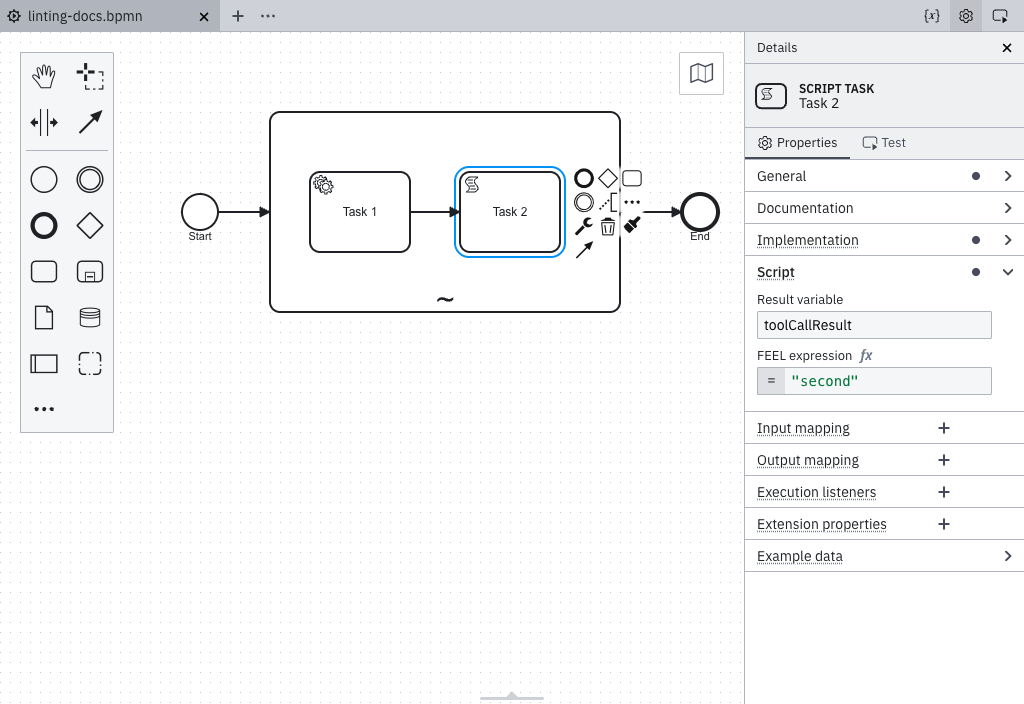The image size is (1024, 704).
Task: Expand the Implementation section
Action: (884, 240)
